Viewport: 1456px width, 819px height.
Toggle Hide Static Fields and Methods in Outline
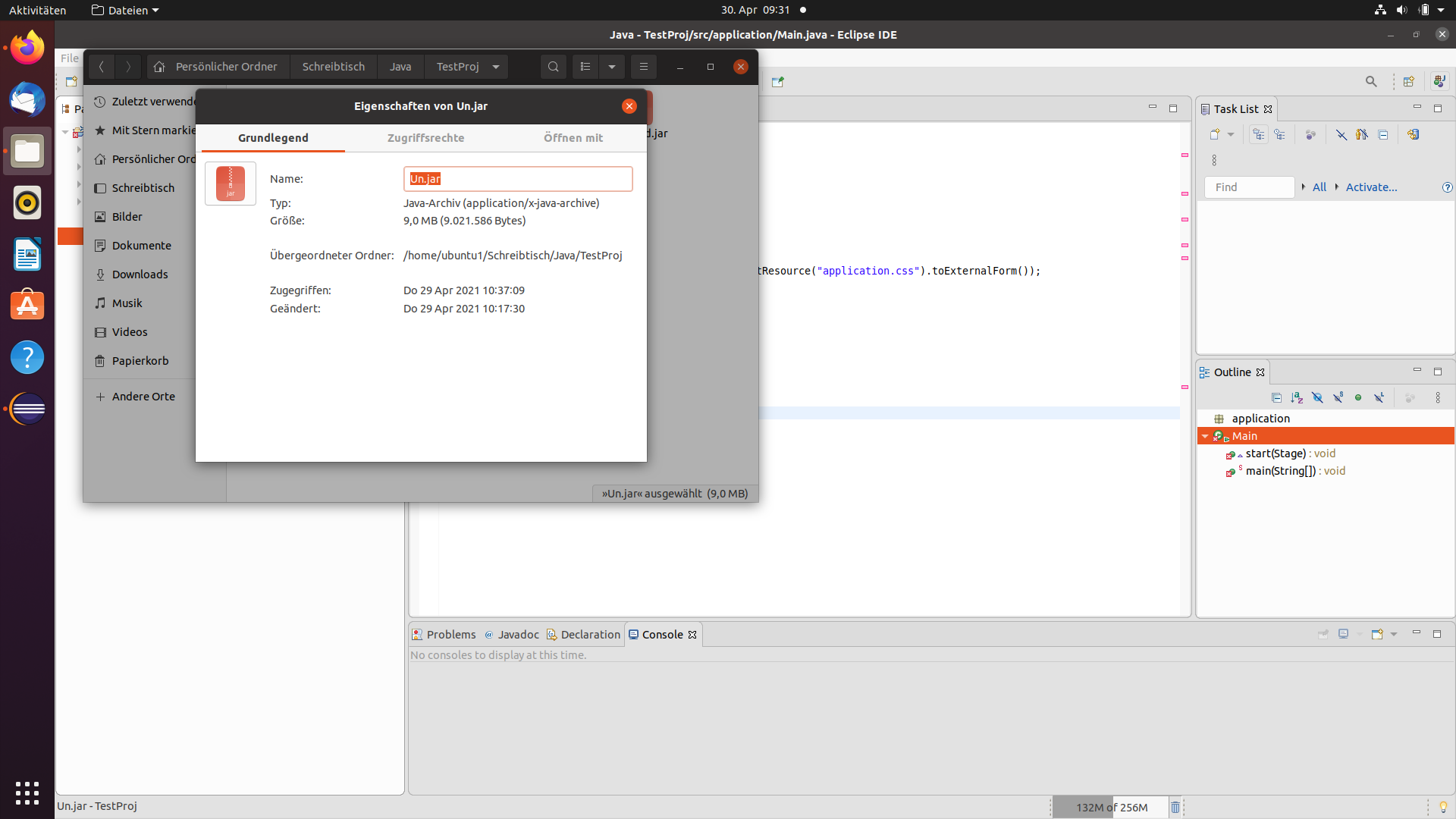[x=1338, y=397]
